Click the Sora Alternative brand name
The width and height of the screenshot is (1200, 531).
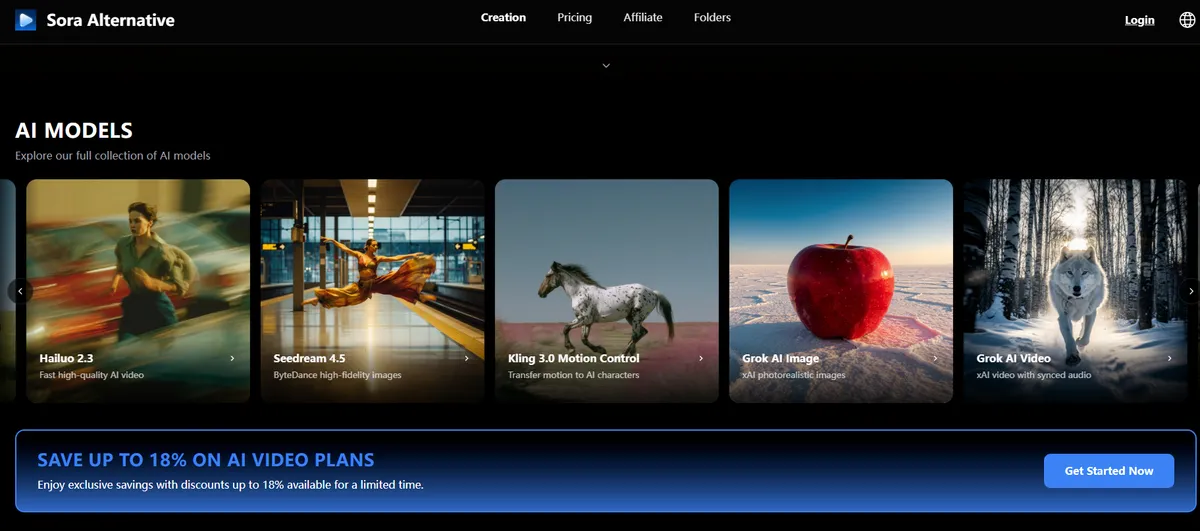[x=110, y=20]
